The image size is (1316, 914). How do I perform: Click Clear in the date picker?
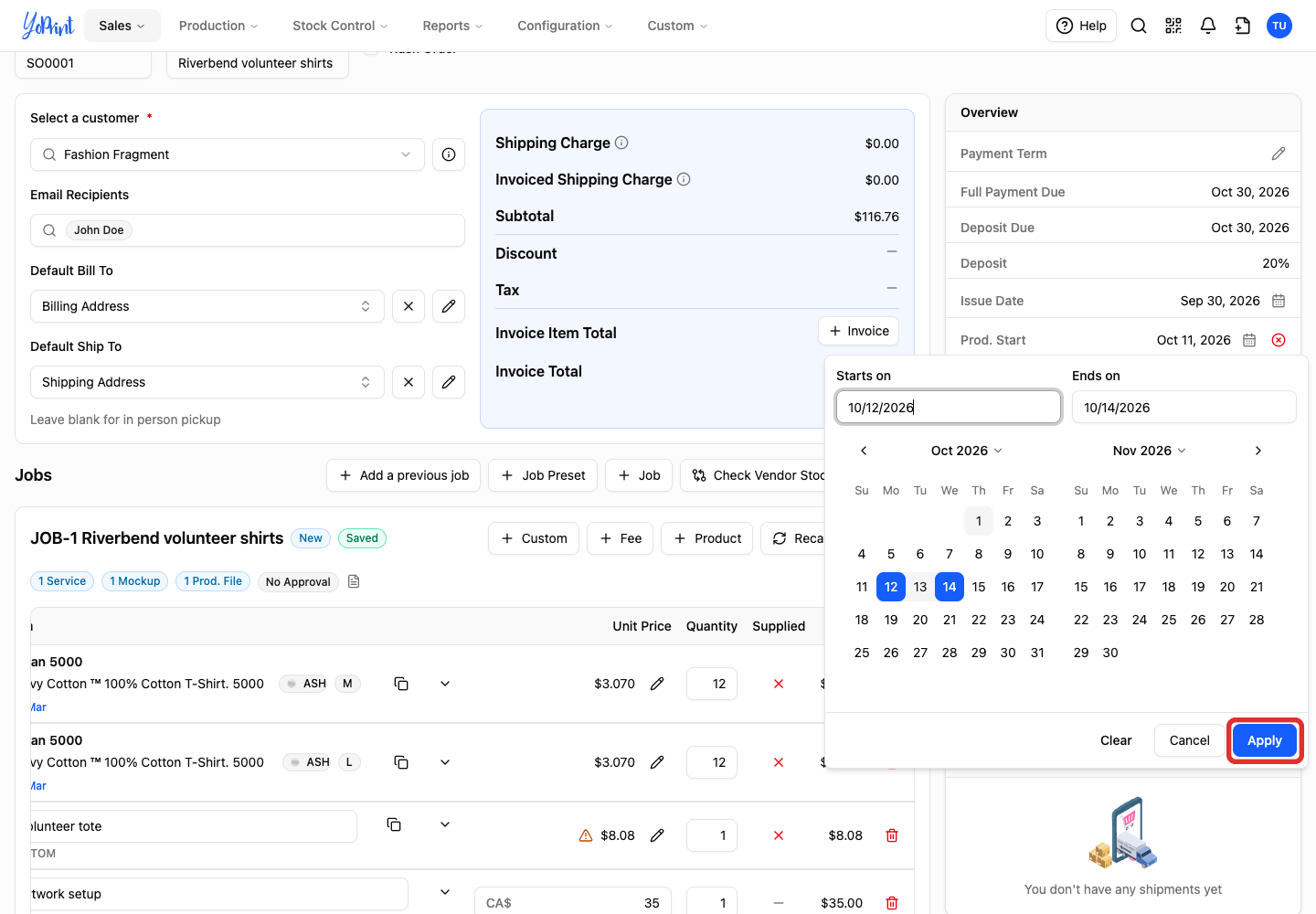click(x=1116, y=740)
